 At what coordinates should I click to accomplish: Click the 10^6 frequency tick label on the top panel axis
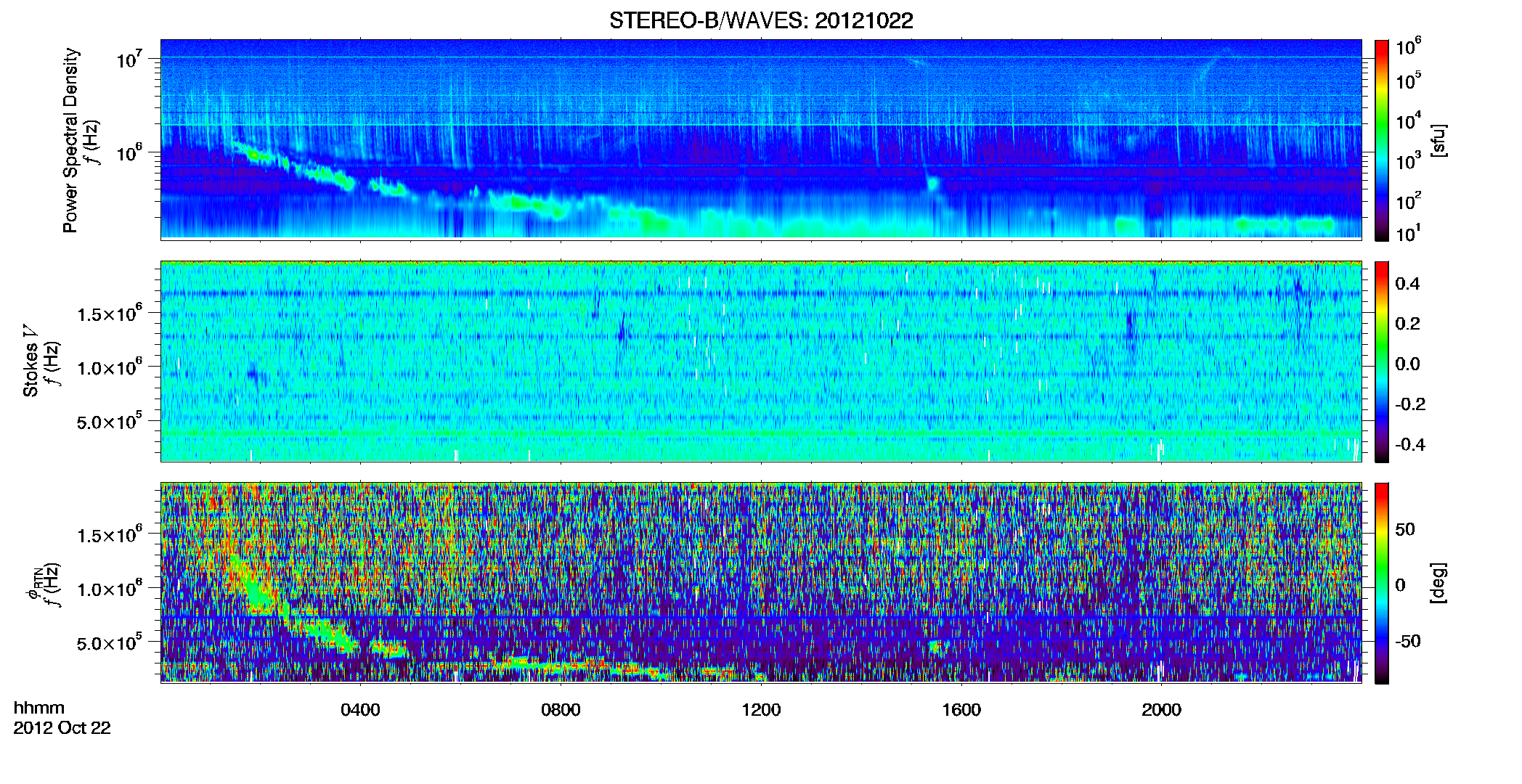(131, 152)
